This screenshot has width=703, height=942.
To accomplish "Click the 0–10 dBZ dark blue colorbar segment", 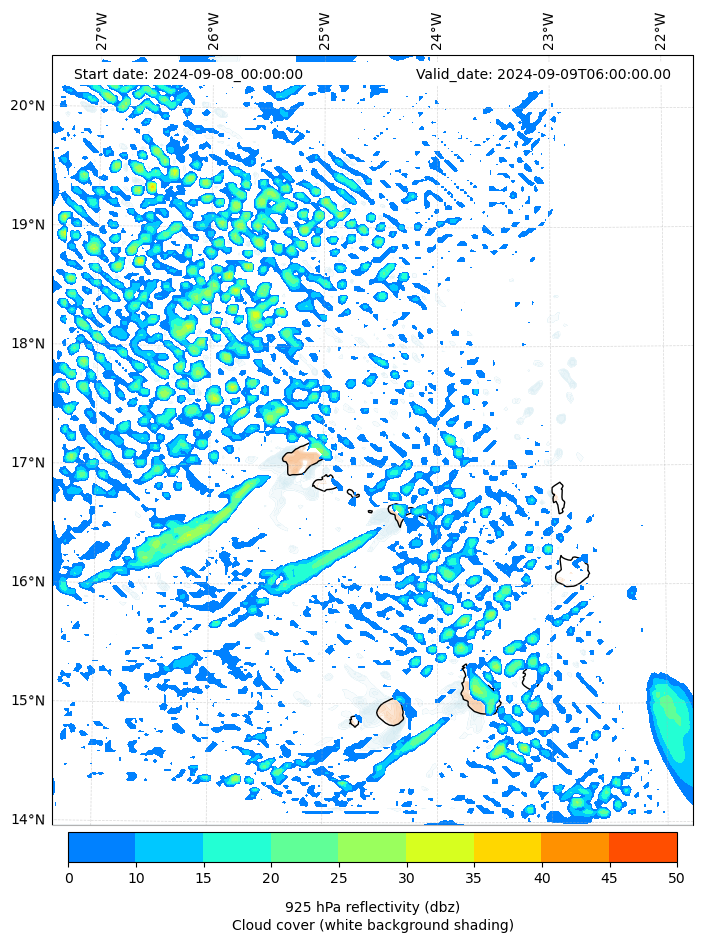I will [x=101, y=847].
